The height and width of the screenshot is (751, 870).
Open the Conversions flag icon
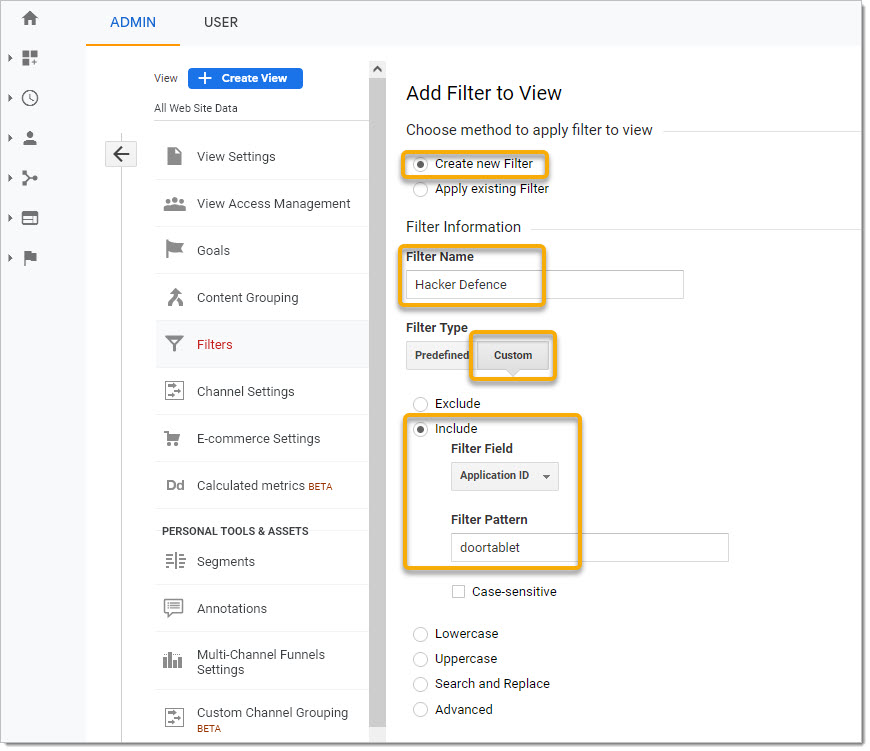(x=30, y=258)
